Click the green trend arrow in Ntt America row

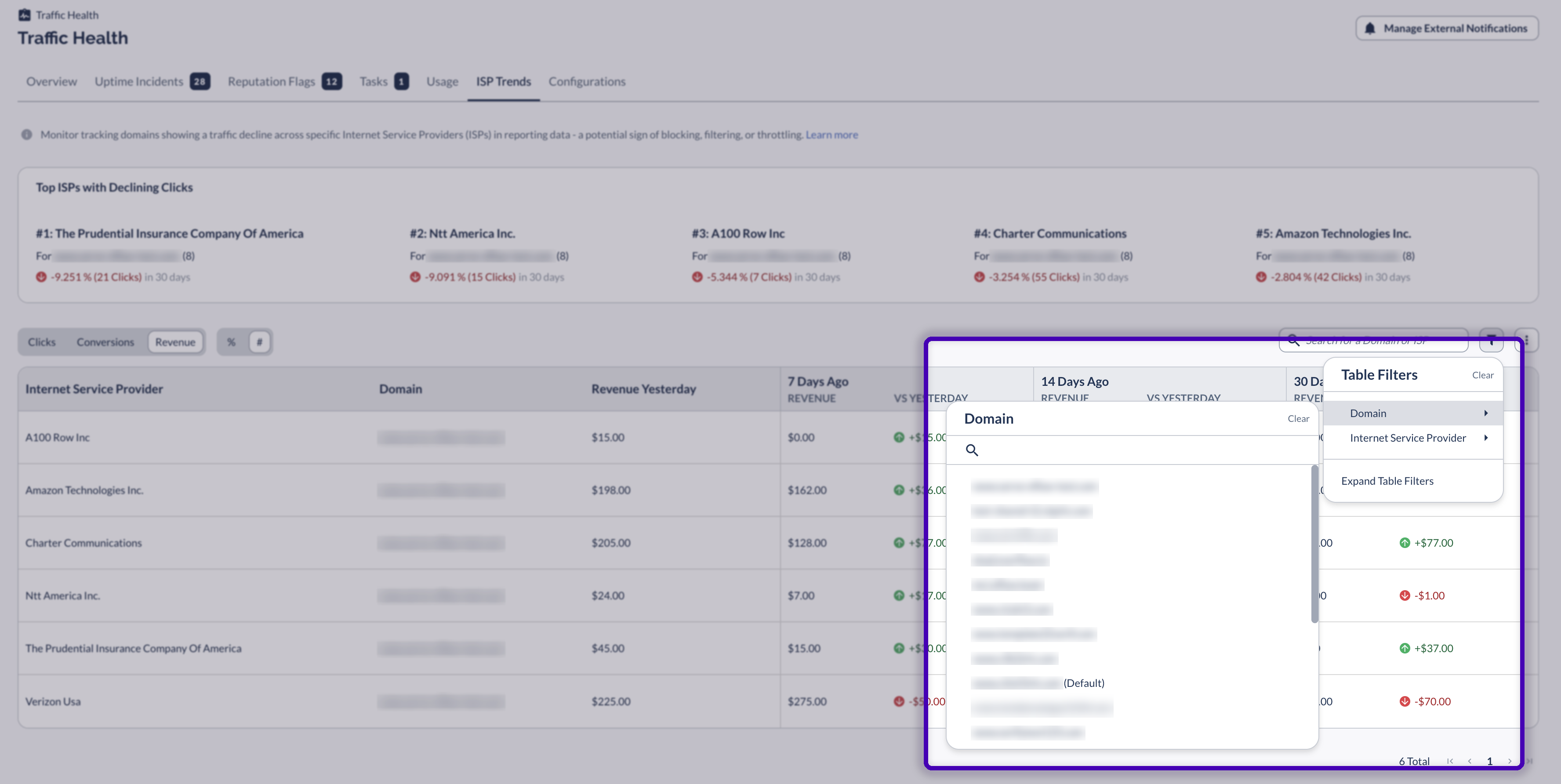899,595
